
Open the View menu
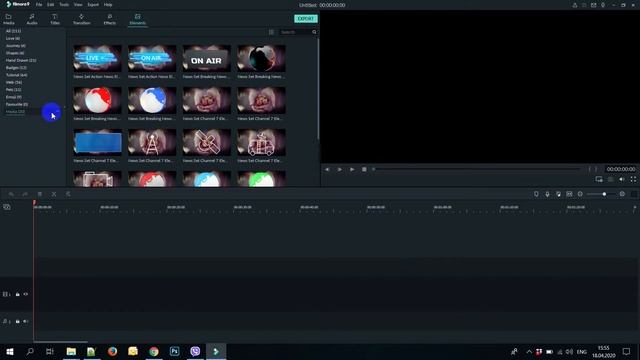coord(78,5)
